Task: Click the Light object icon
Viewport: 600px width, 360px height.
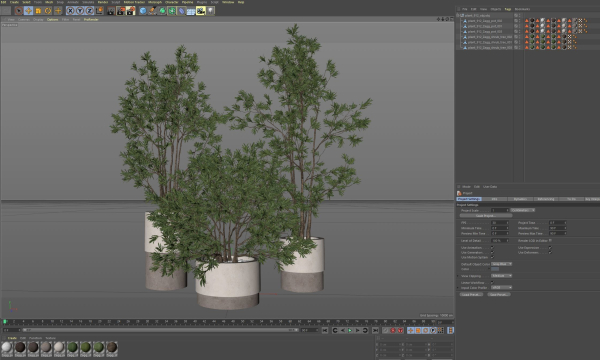Action: click(x=210, y=11)
